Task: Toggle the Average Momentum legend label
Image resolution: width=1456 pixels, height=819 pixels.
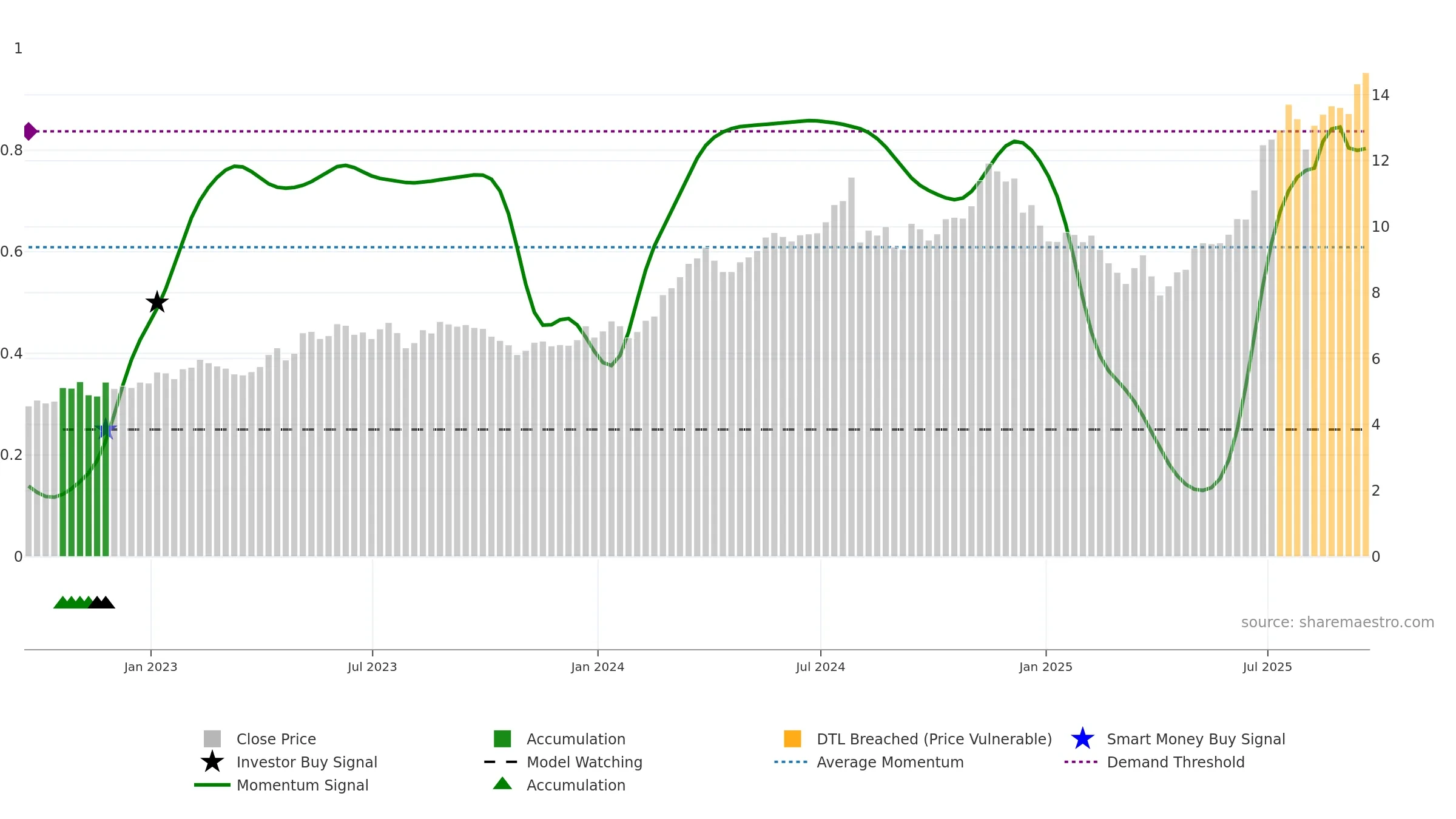Action: (890, 762)
